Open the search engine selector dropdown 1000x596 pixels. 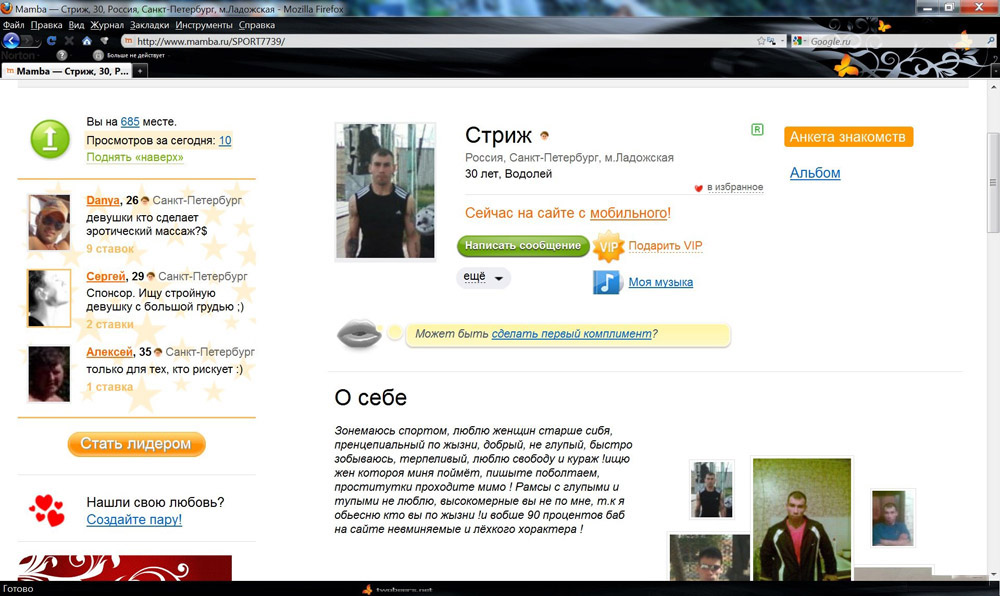799,41
